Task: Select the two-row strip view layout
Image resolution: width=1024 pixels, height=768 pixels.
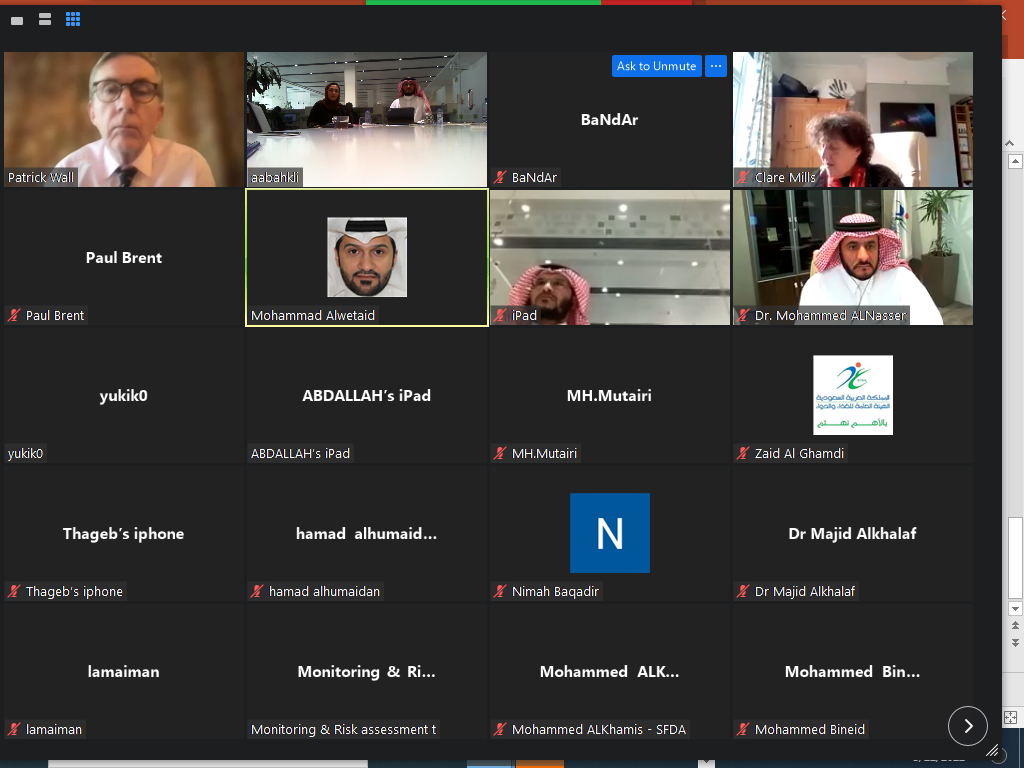Action: click(x=44, y=19)
